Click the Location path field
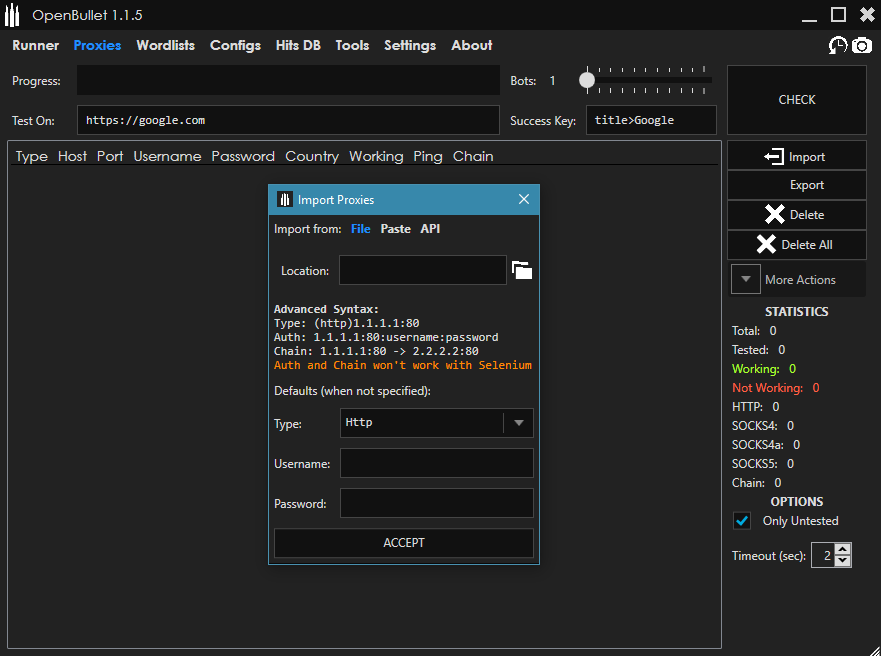This screenshot has height=656, width=881. coord(423,270)
